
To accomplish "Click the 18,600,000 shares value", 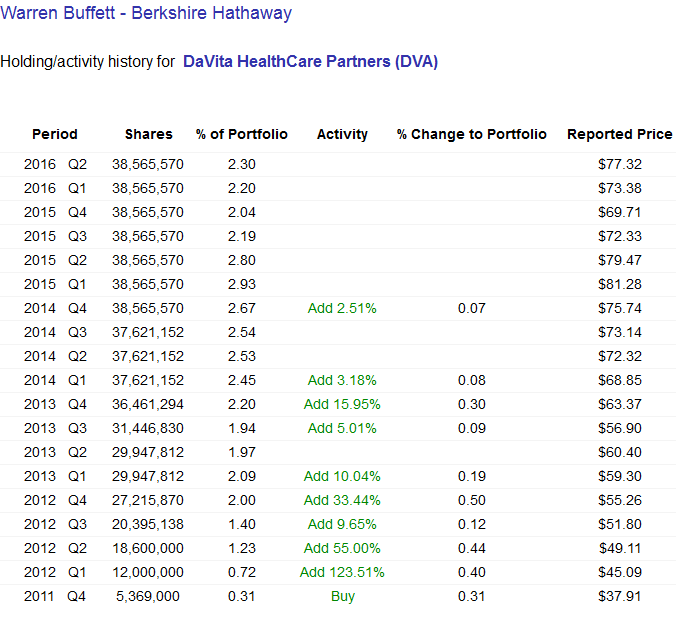I will tap(148, 549).
